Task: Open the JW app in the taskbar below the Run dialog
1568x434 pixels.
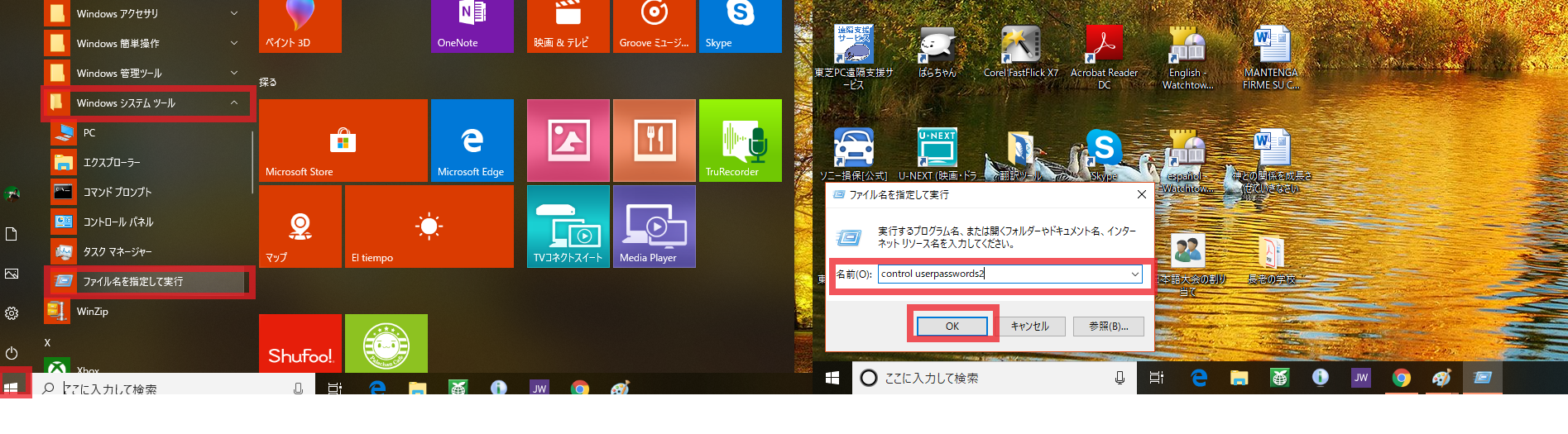Action: pyautogui.click(x=1360, y=378)
